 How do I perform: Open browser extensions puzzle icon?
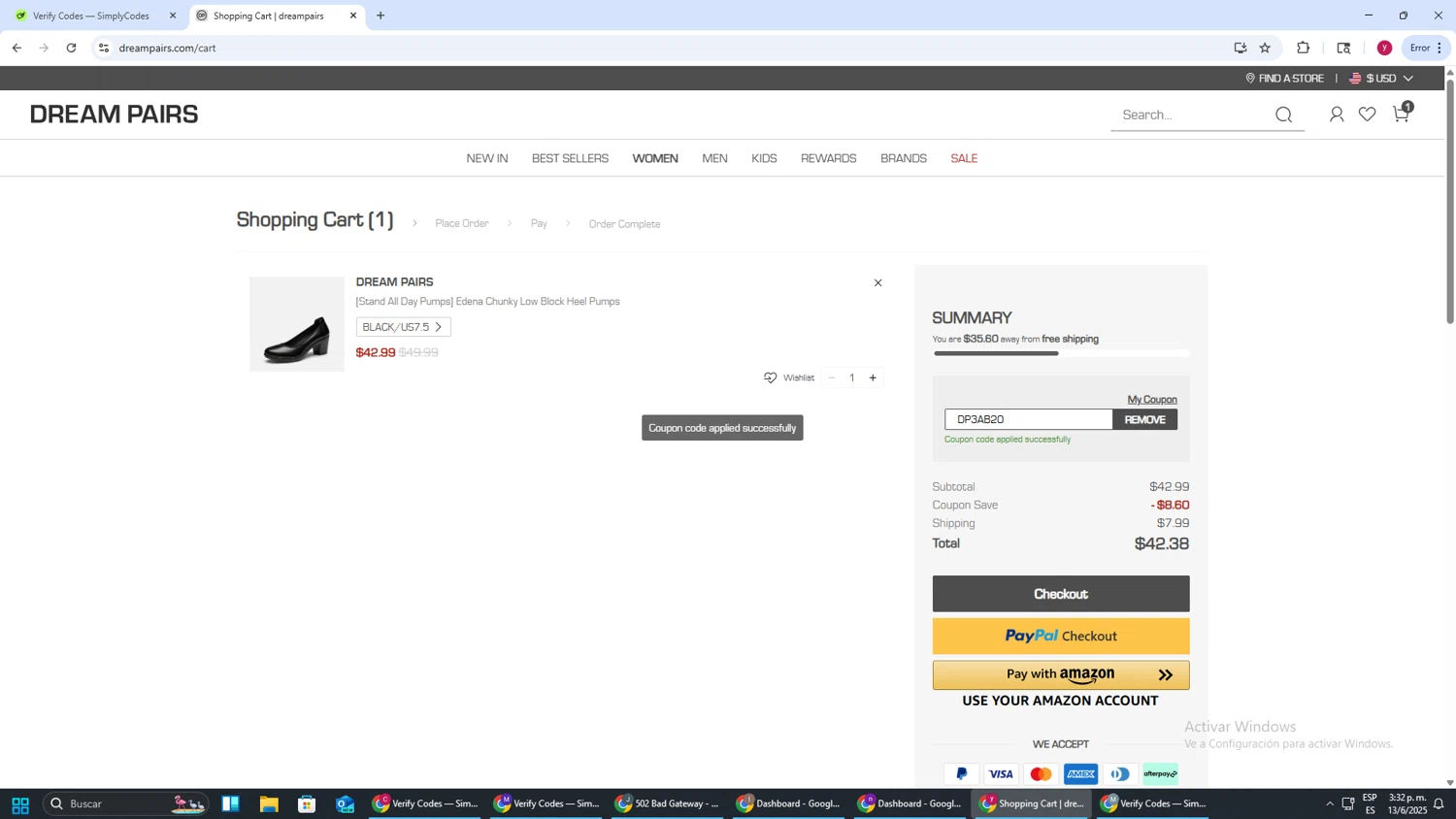pyautogui.click(x=1303, y=48)
